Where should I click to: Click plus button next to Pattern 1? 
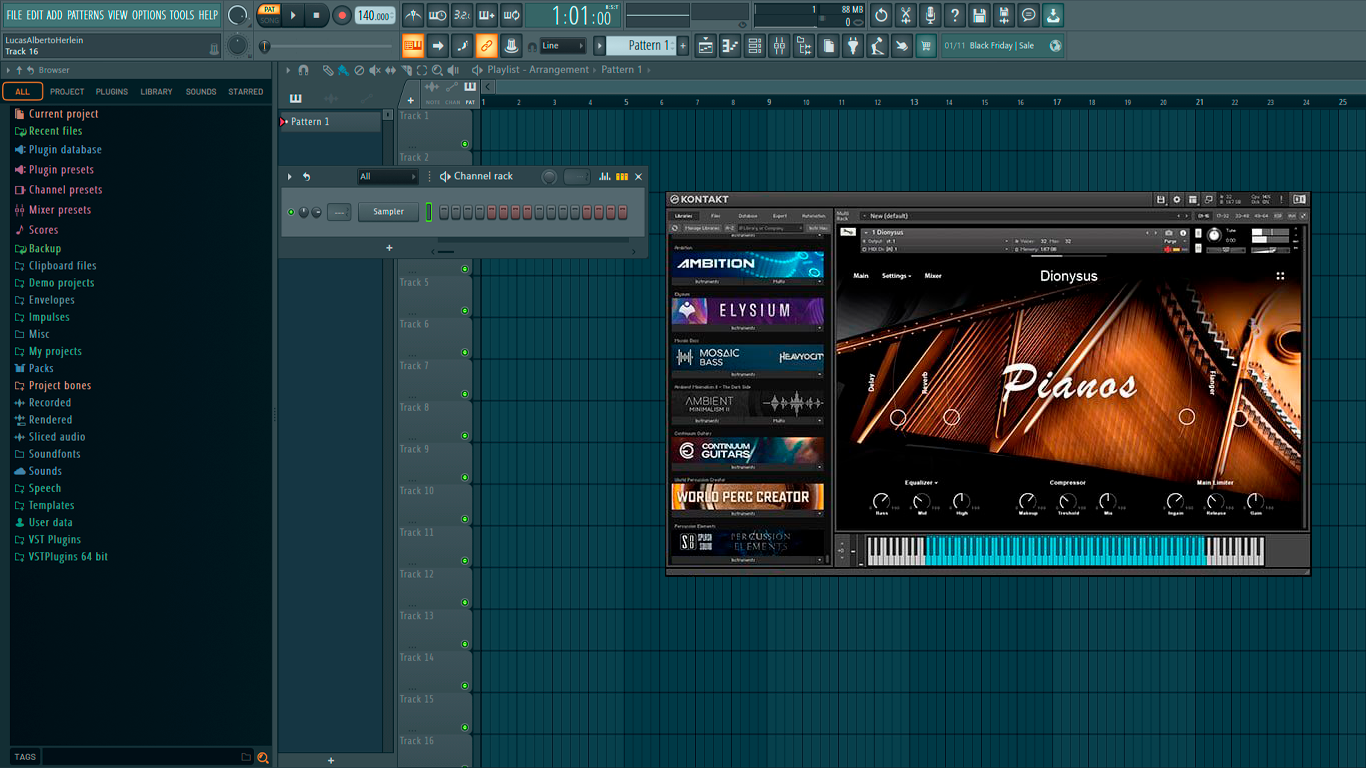[x=683, y=45]
